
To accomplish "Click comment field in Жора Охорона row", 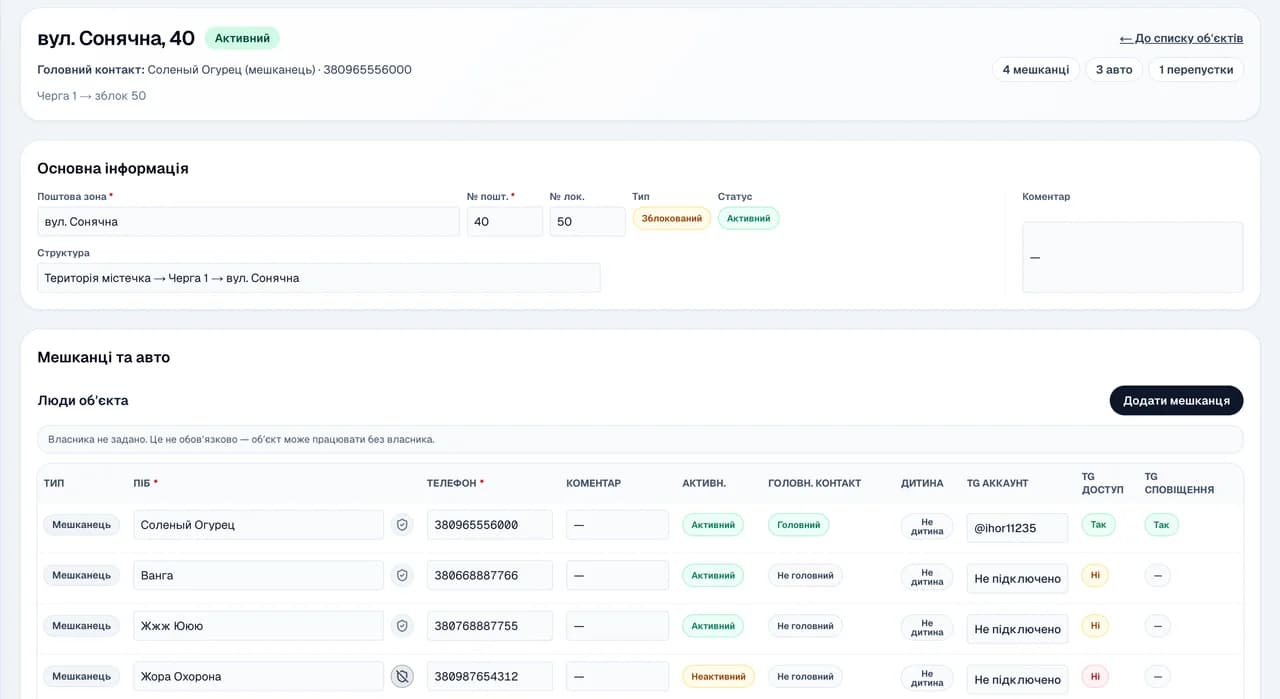I will pyautogui.click(x=617, y=677).
